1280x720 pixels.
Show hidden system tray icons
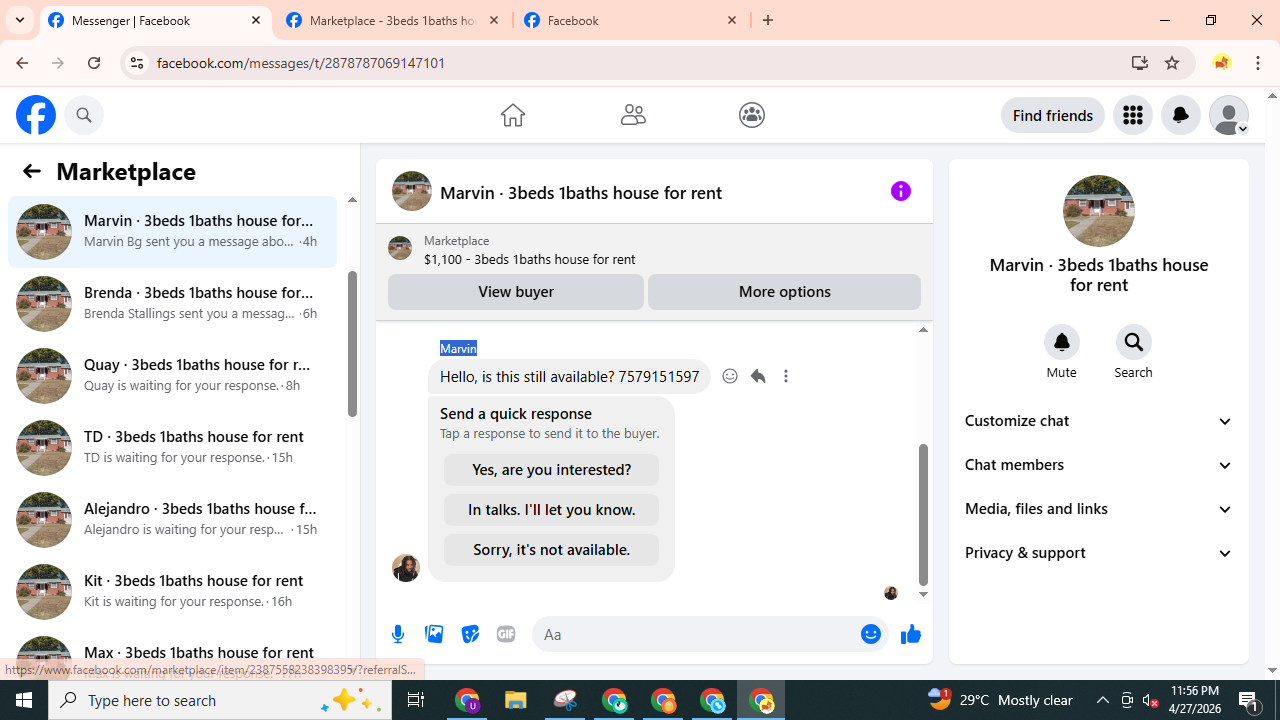[x=1102, y=700]
